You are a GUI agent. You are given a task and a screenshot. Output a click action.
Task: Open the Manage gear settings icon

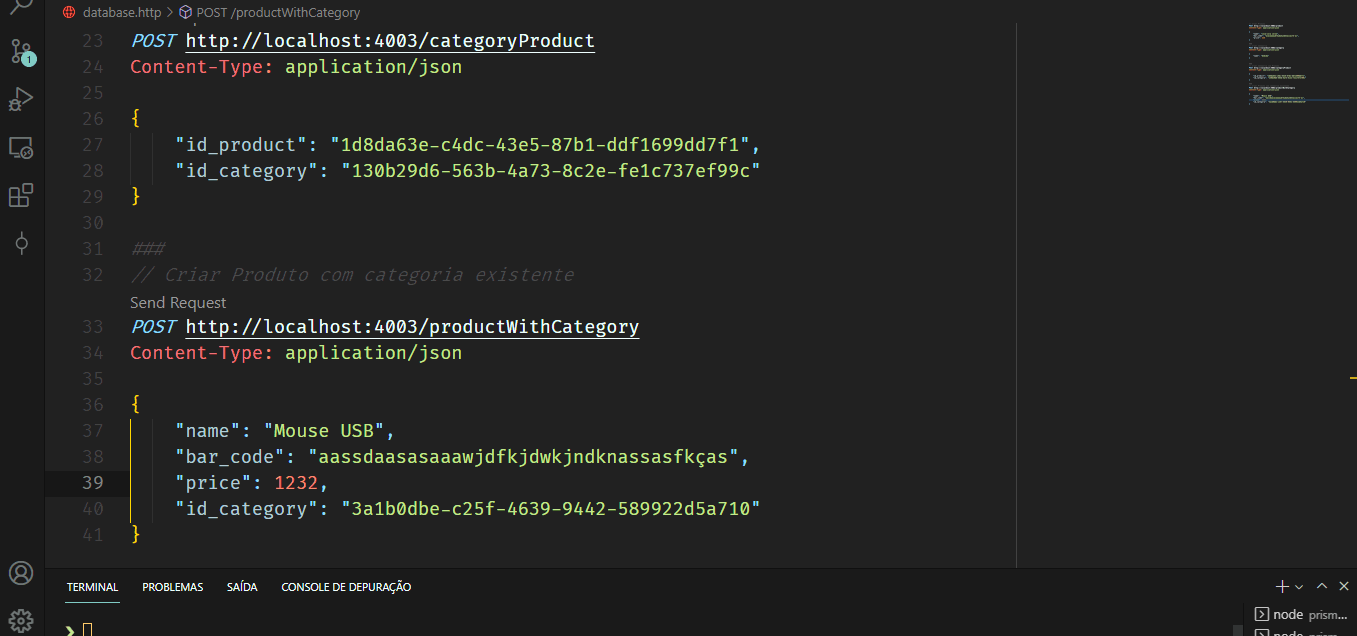pos(21,620)
